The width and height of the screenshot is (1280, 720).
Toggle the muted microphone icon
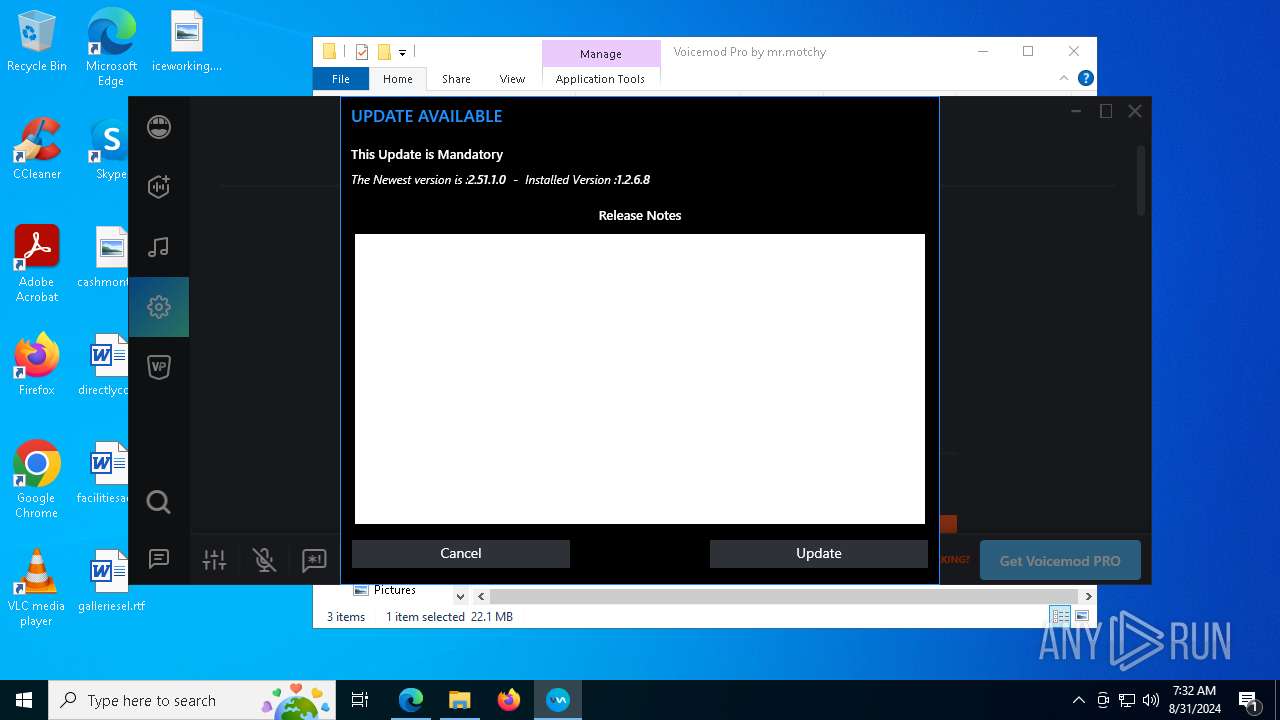[265, 560]
